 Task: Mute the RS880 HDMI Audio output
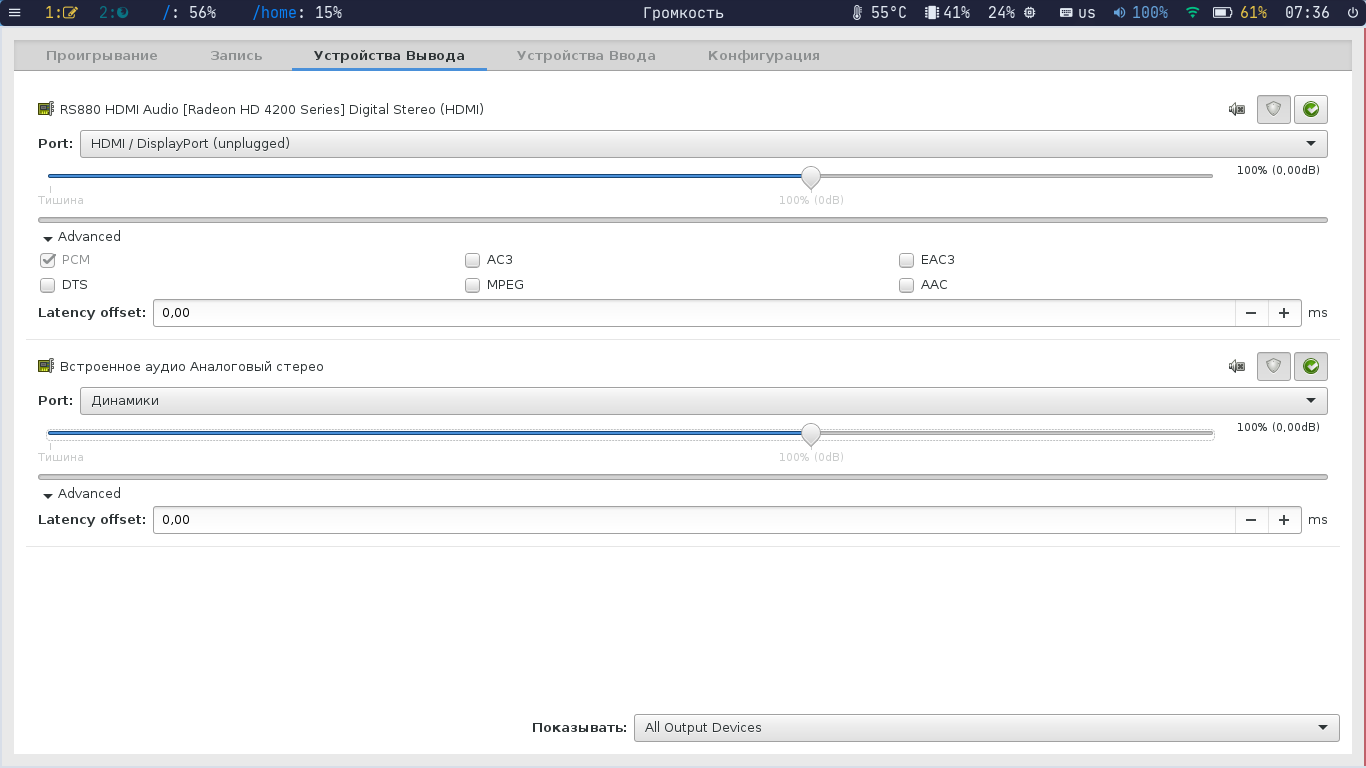[x=1237, y=110]
